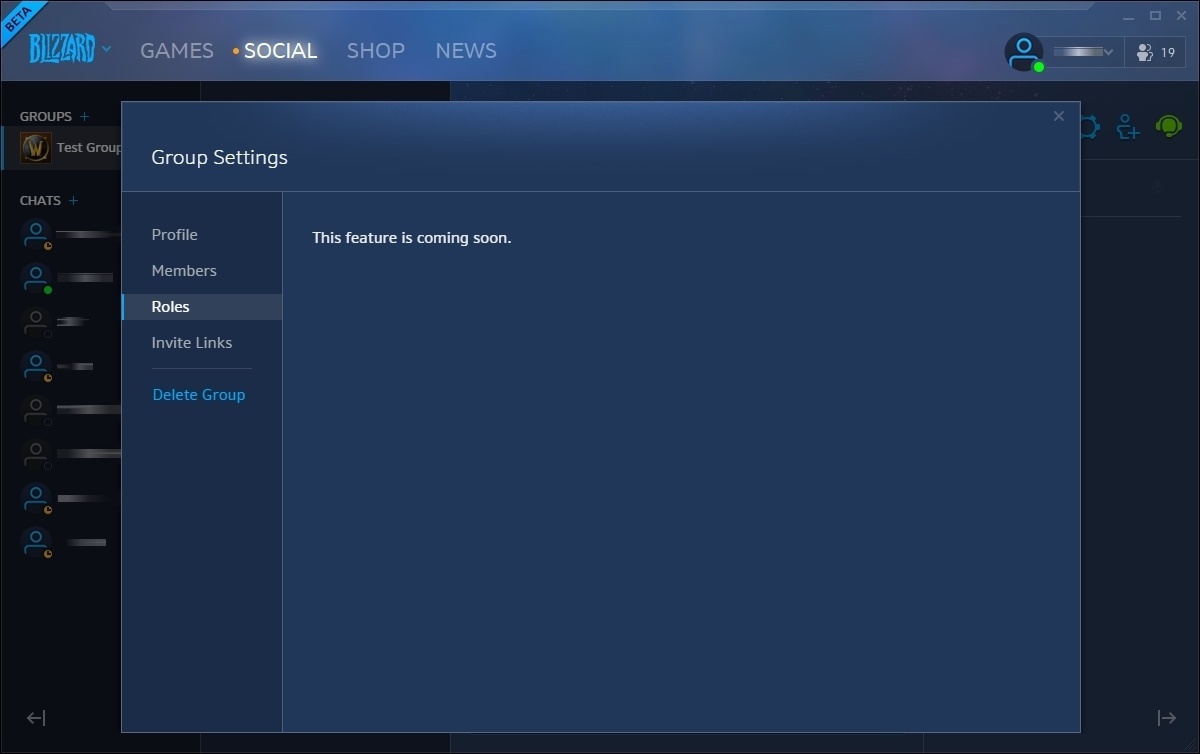Close the Group Settings dialog
This screenshot has width=1200, height=754.
(x=1058, y=117)
